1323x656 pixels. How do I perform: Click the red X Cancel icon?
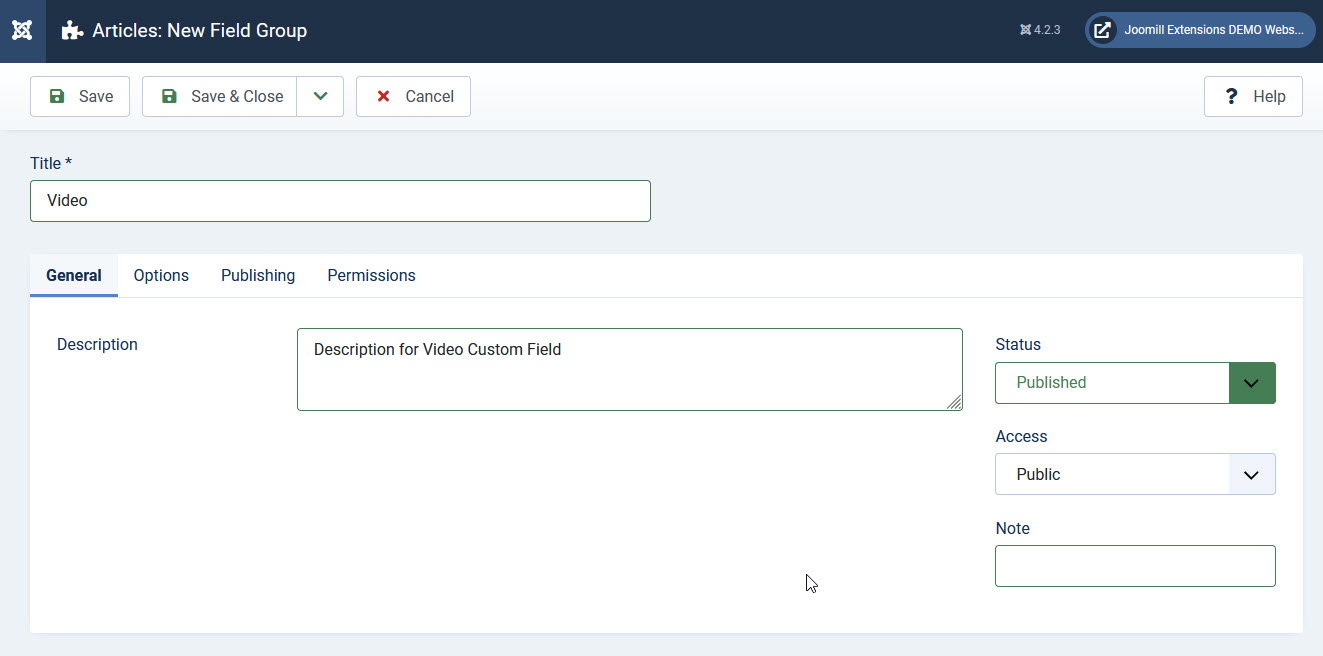coord(383,97)
